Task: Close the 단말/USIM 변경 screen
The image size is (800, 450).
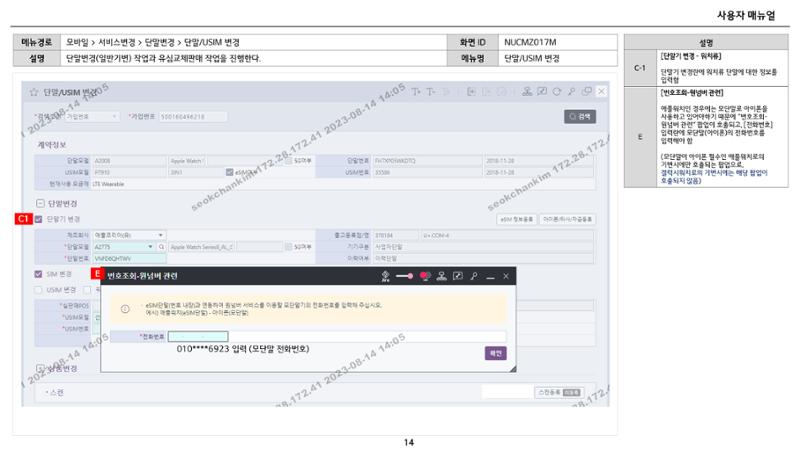Action: 602,91
